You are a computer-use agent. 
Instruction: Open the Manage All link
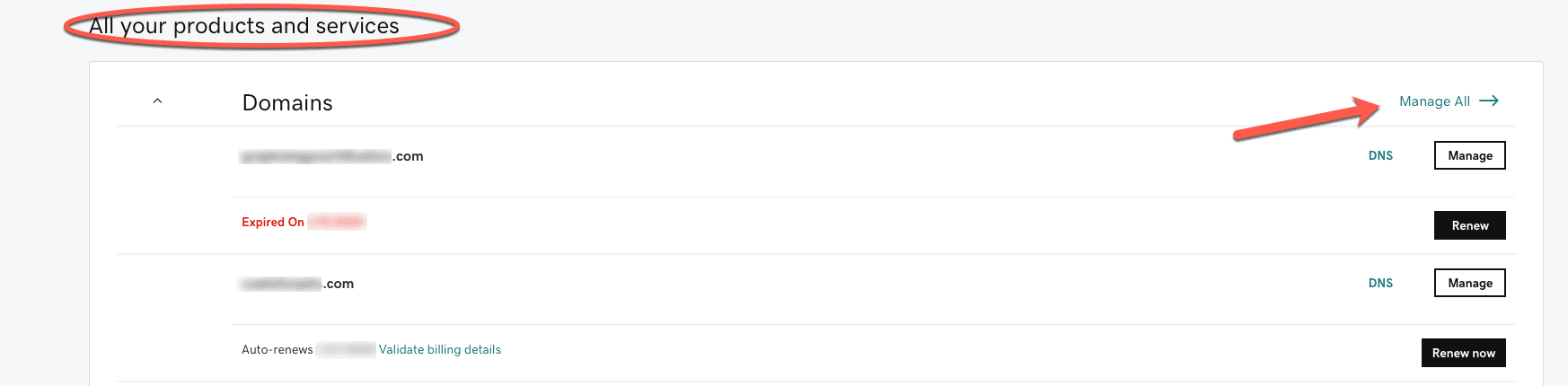click(1434, 101)
